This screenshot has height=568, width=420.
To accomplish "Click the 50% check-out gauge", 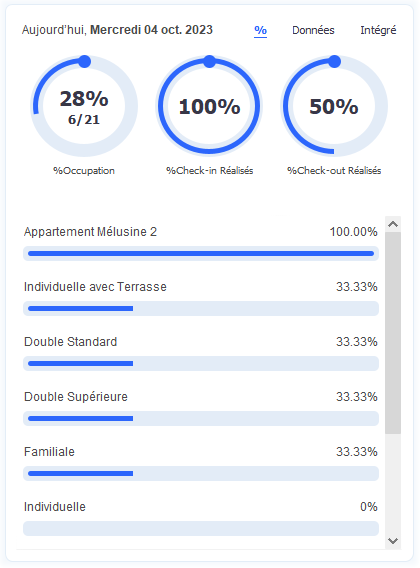I will (x=334, y=106).
